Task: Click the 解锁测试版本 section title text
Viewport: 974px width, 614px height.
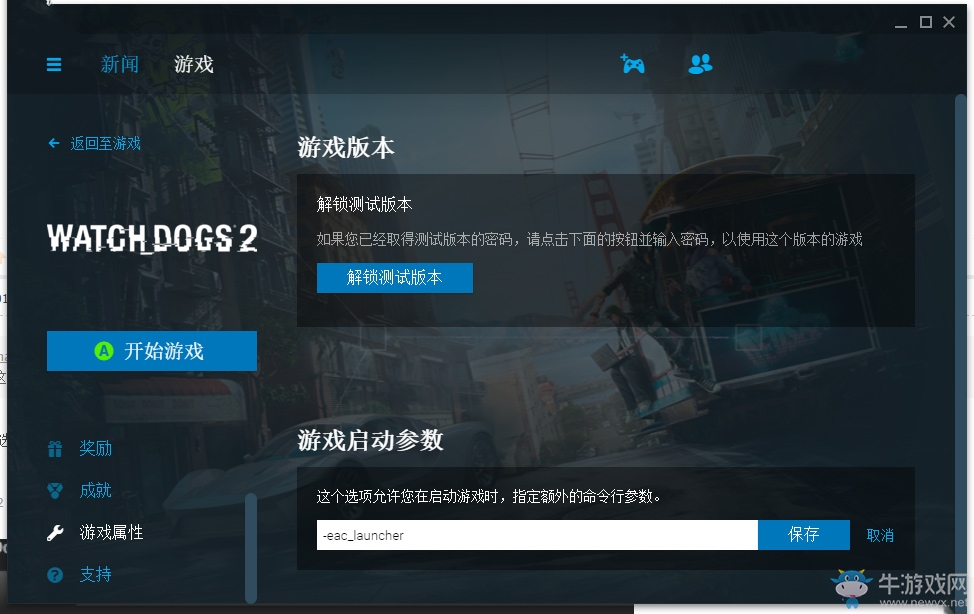Action: [364, 204]
